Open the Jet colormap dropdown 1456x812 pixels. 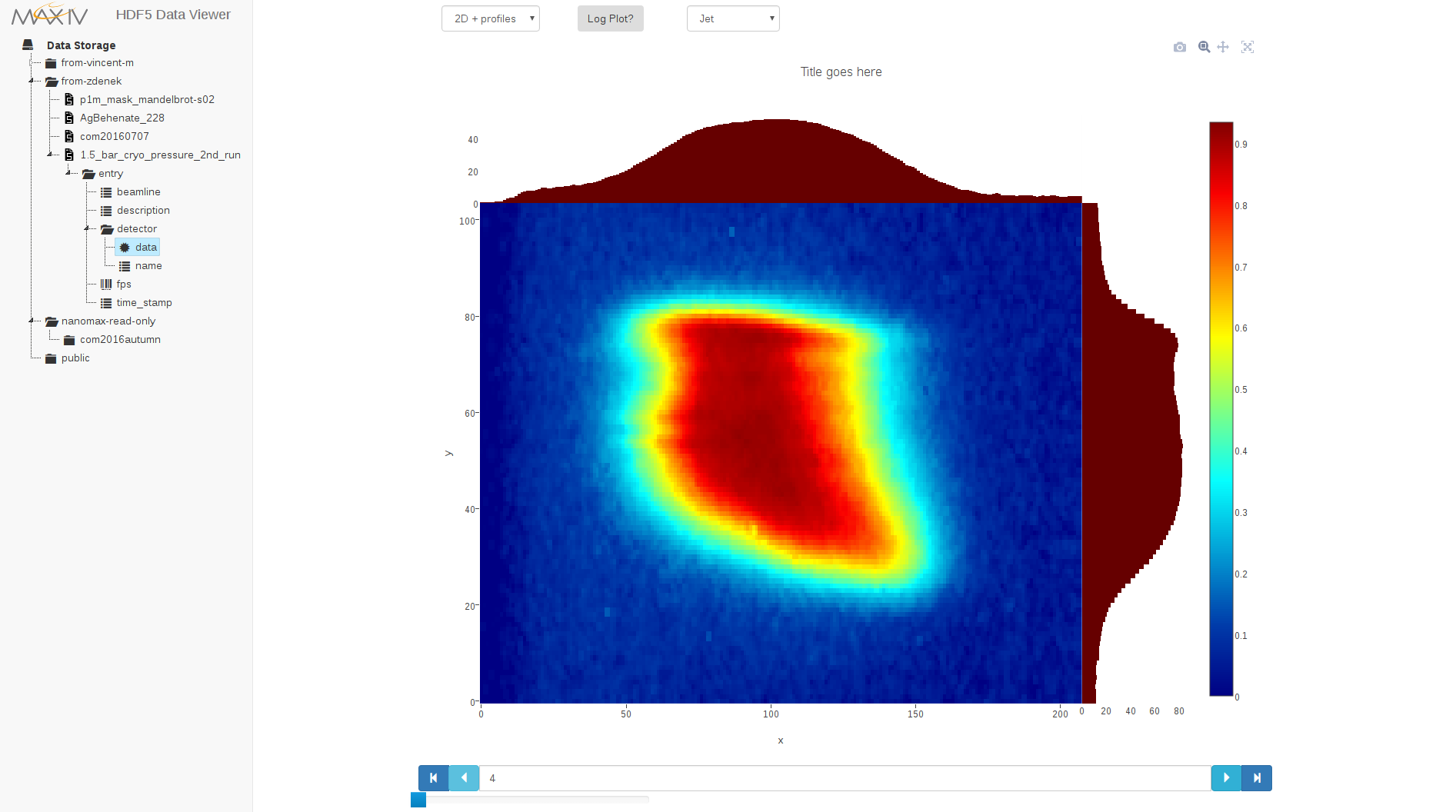pos(733,18)
